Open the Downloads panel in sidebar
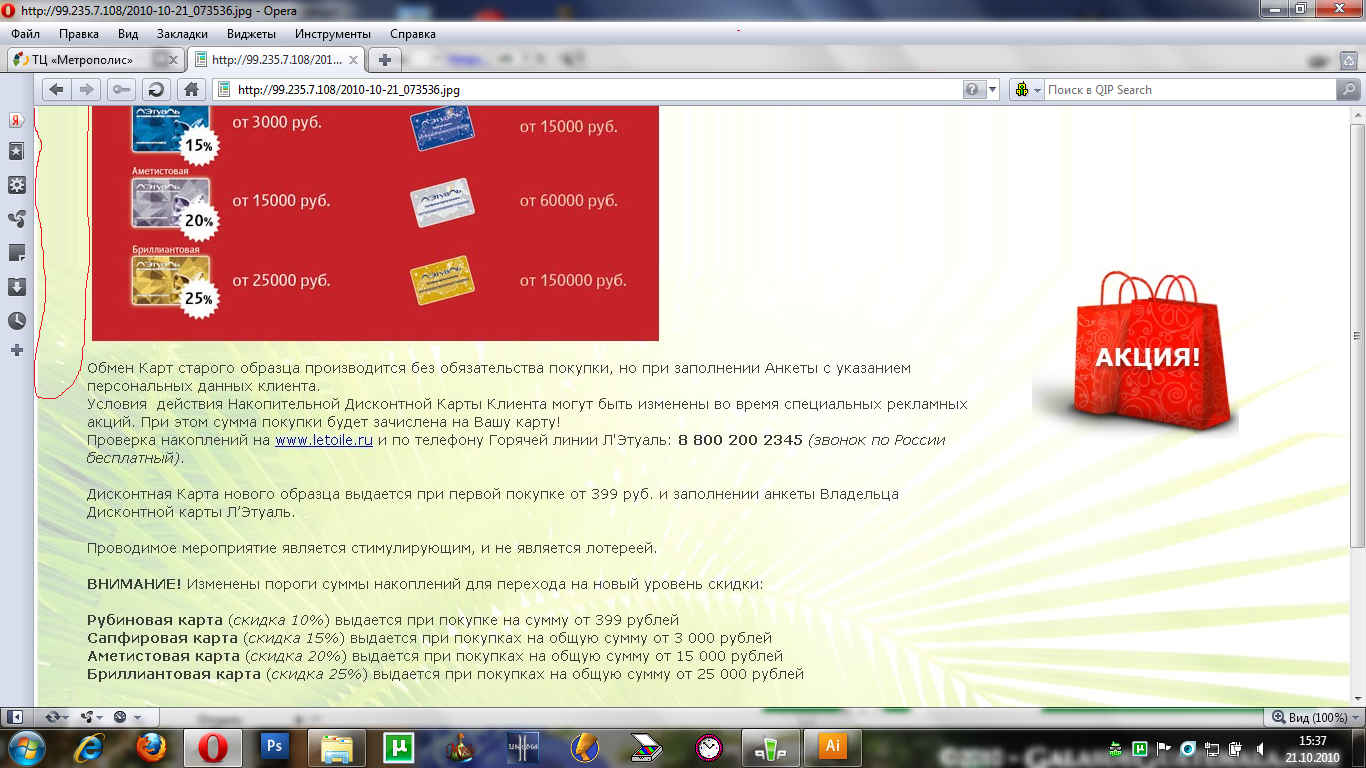The image size is (1366, 768). 16,287
